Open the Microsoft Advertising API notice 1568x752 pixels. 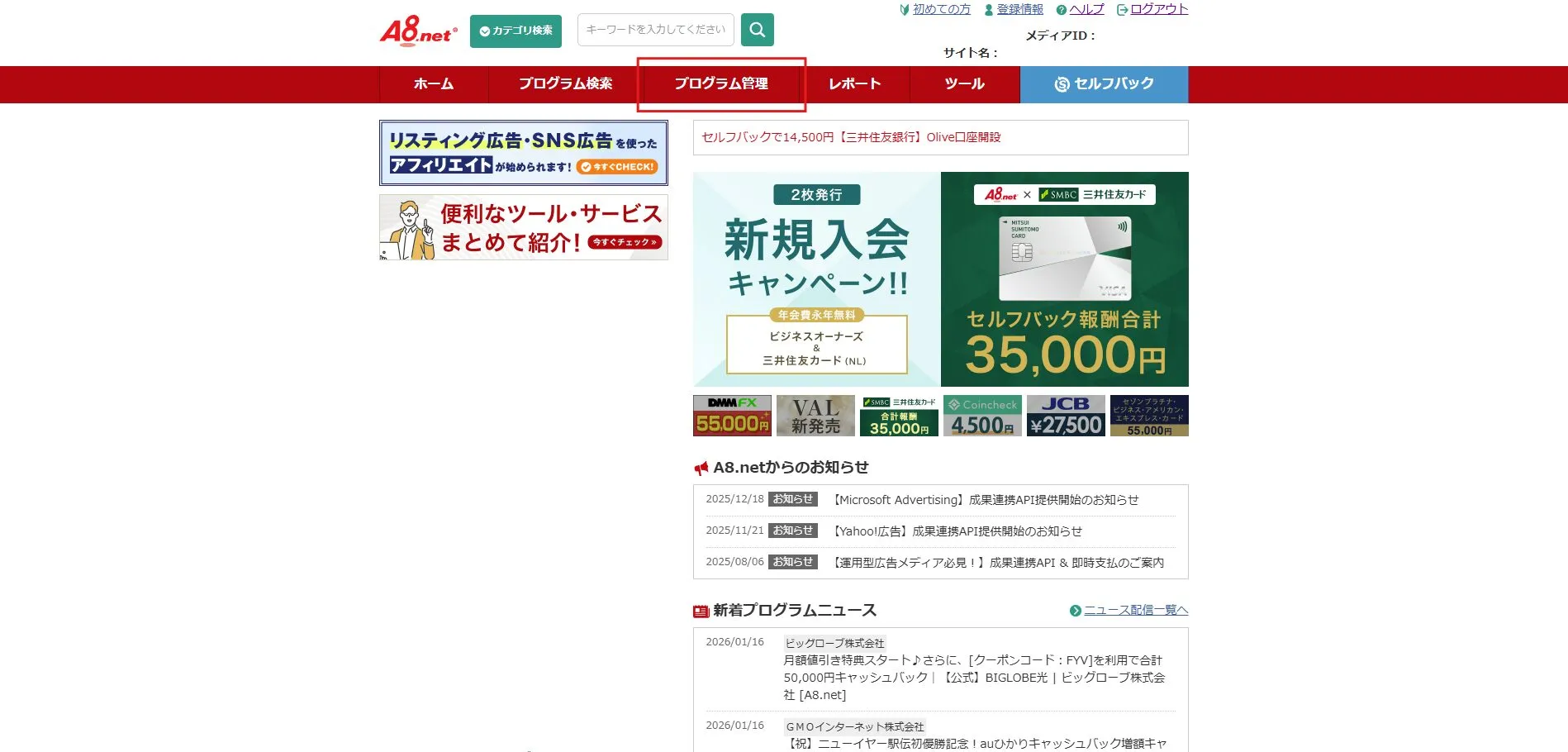click(x=985, y=500)
